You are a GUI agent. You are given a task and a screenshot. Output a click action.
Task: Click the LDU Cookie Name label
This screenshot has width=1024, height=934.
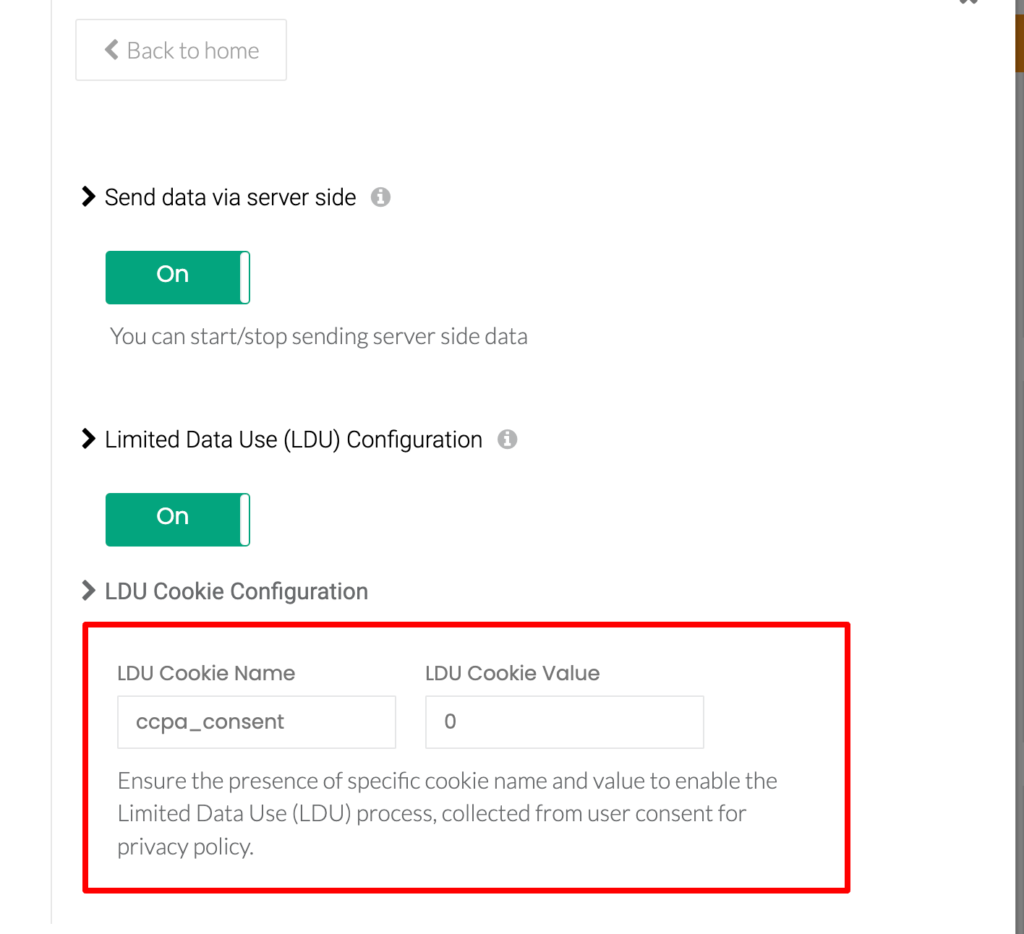[206, 673]
